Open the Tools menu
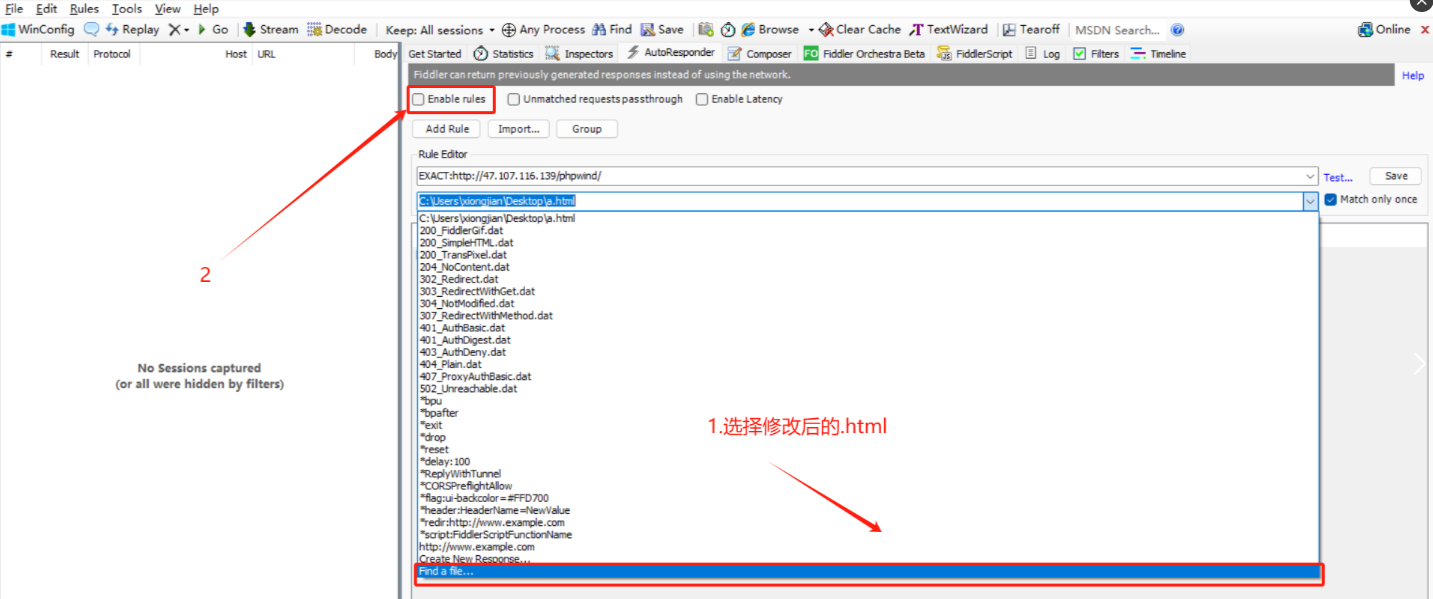Screen dimensions: 1433x599 click(x=127, y=9)
